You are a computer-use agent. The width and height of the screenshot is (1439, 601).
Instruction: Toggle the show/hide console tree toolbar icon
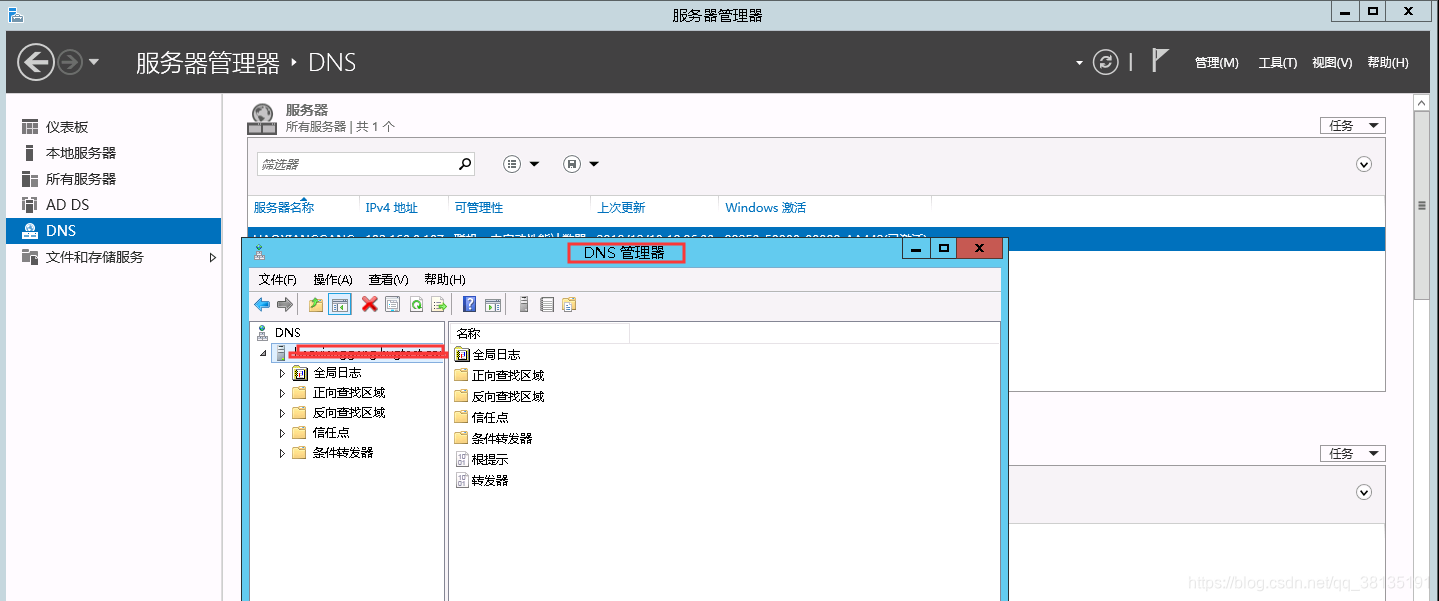tap(339, 305)
